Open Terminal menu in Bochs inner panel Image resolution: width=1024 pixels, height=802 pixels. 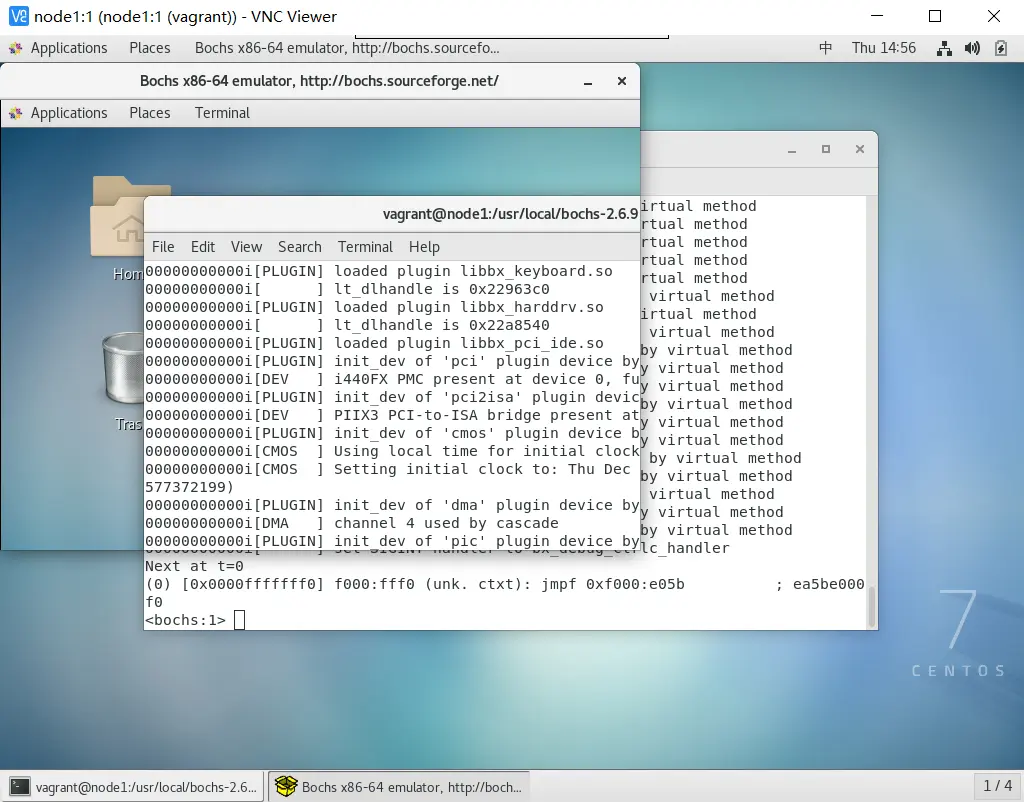[222, 113]
